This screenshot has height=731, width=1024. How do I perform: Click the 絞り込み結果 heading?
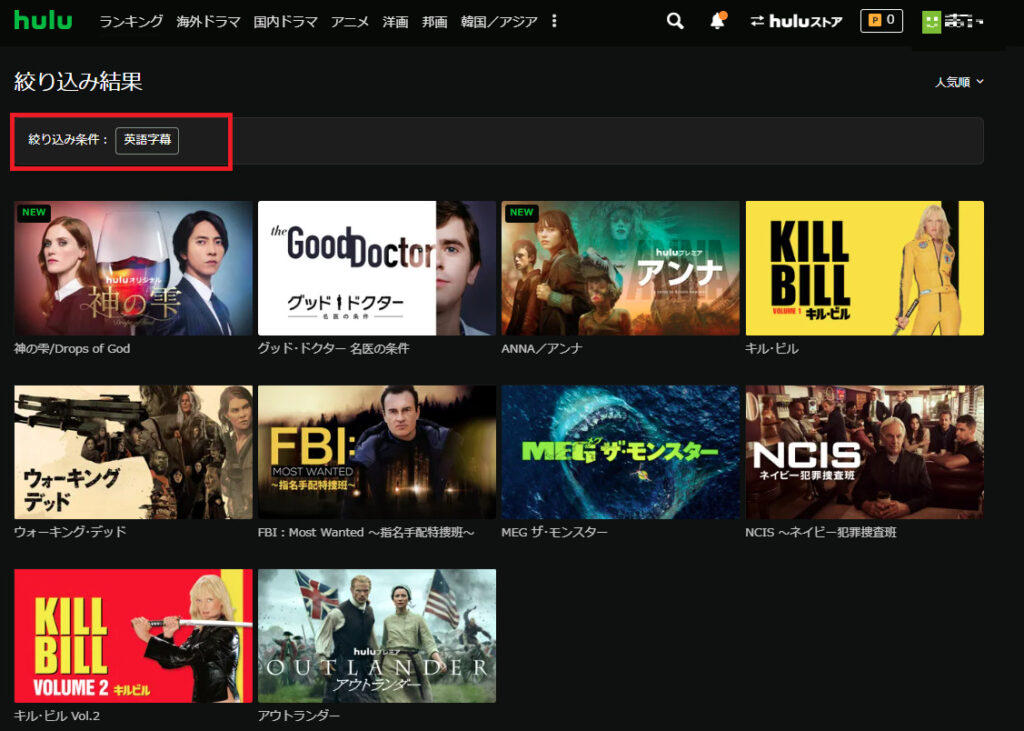(78, 82)
